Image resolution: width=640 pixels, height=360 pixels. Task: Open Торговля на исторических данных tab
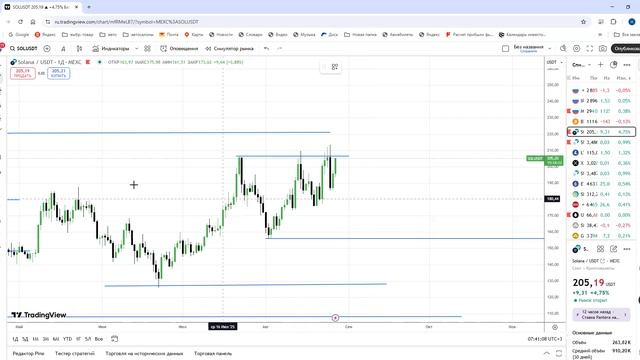coord(144,353)
